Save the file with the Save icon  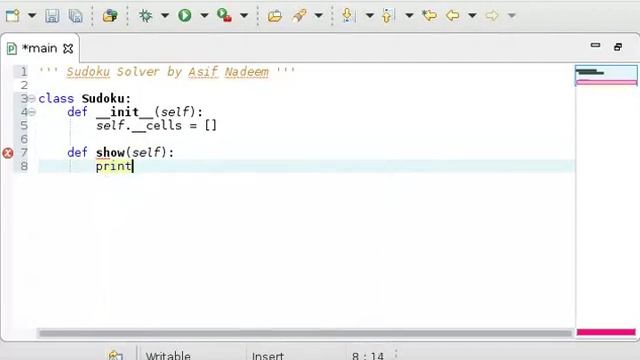pos(52,16)
